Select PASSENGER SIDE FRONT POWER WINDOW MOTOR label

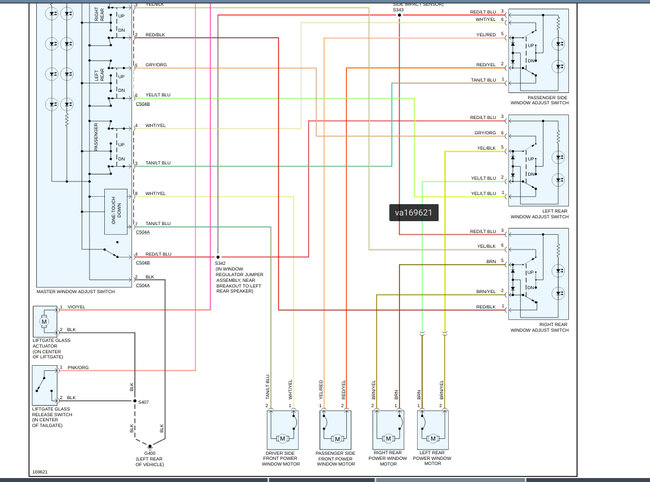tap(335, 459)
